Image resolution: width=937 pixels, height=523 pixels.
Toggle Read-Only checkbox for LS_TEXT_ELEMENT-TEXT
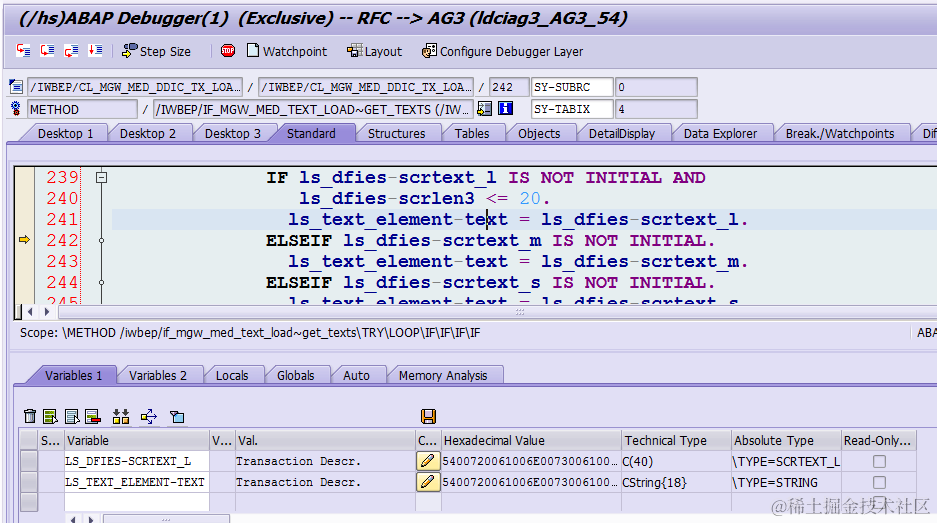click(879, 482)
